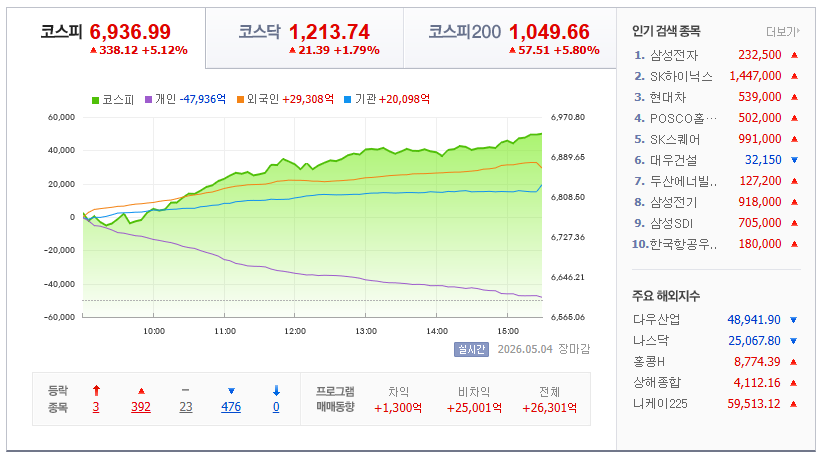Open SK하이닉스 stock page
823x456 pixels.
(681, 76)
